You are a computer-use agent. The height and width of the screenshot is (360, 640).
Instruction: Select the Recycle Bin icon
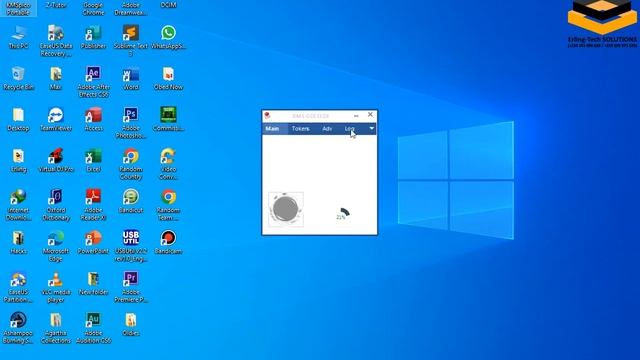click(x=18, y=79)
